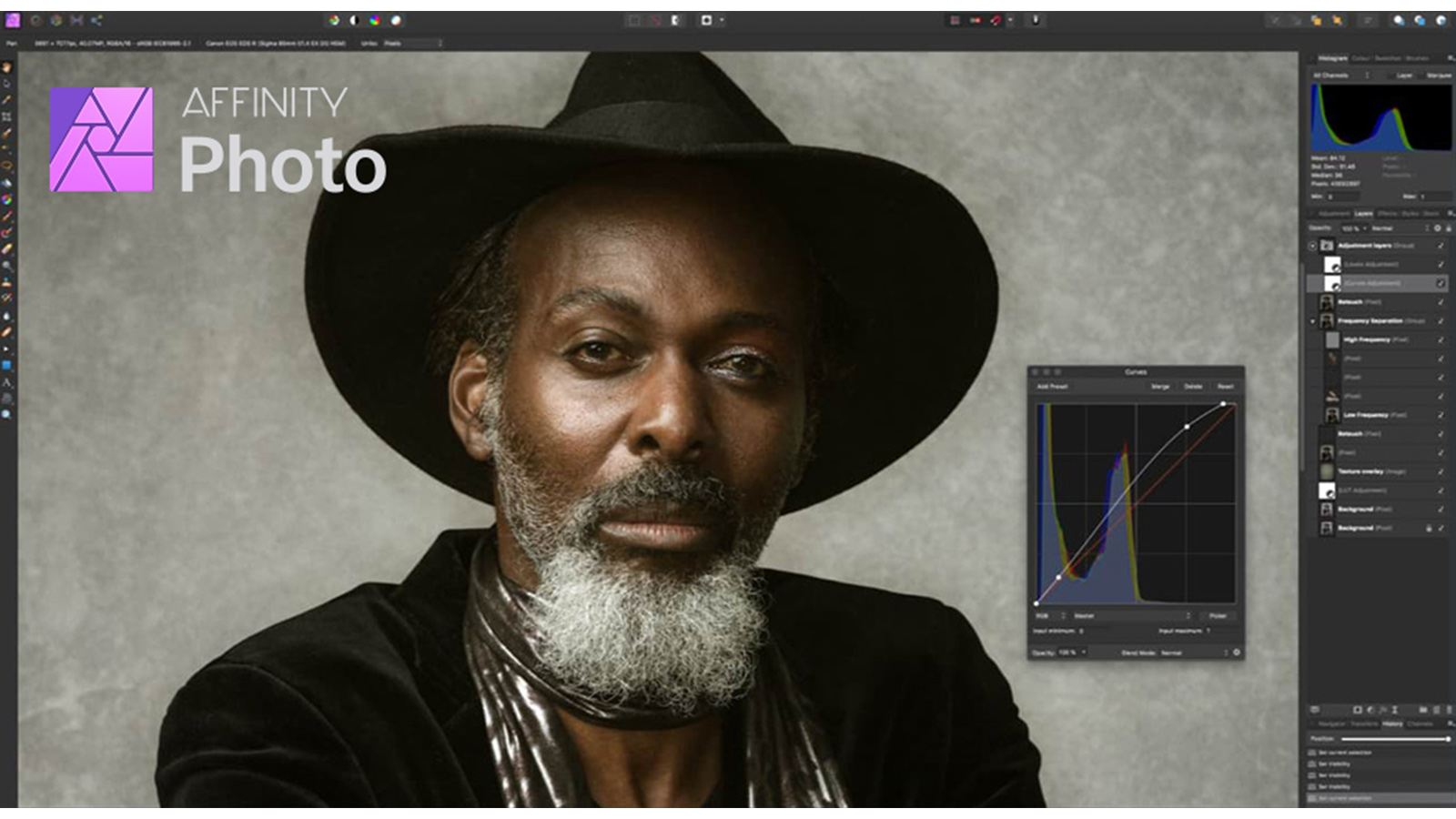Viewport: 1456px width, 819px height.
Task: Open the RGB colour model dropdown in Curves
Action: point(1049,616)
